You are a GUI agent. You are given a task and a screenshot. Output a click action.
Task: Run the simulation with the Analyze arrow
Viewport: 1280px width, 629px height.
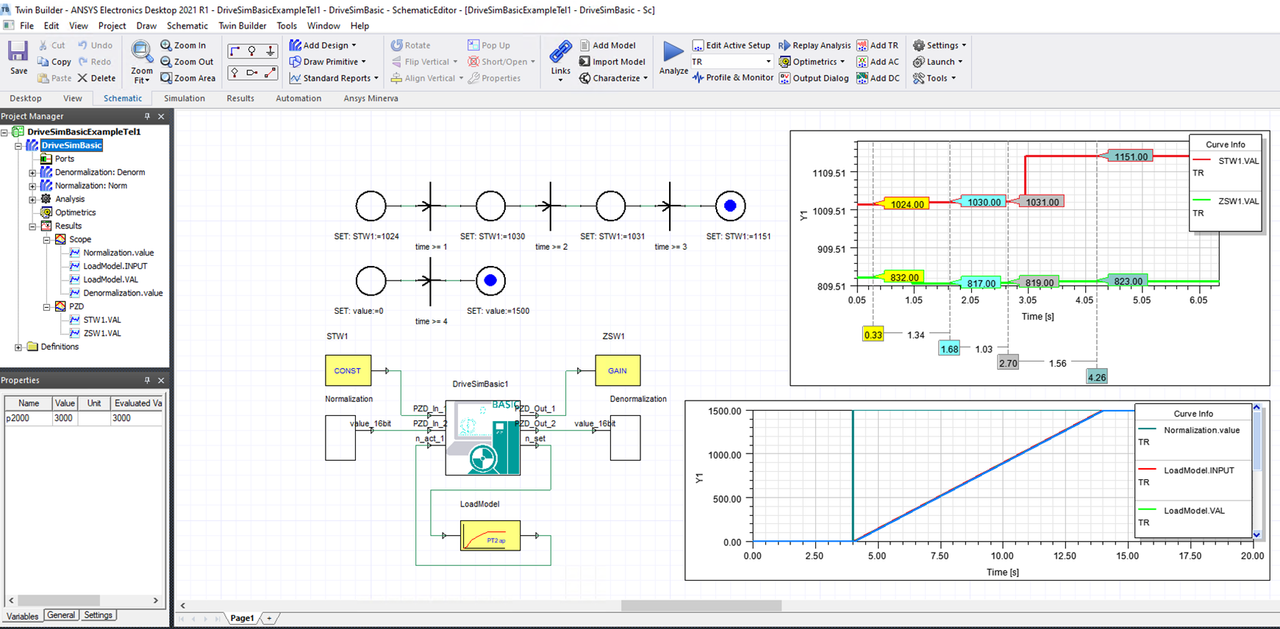tap(674, 58)
